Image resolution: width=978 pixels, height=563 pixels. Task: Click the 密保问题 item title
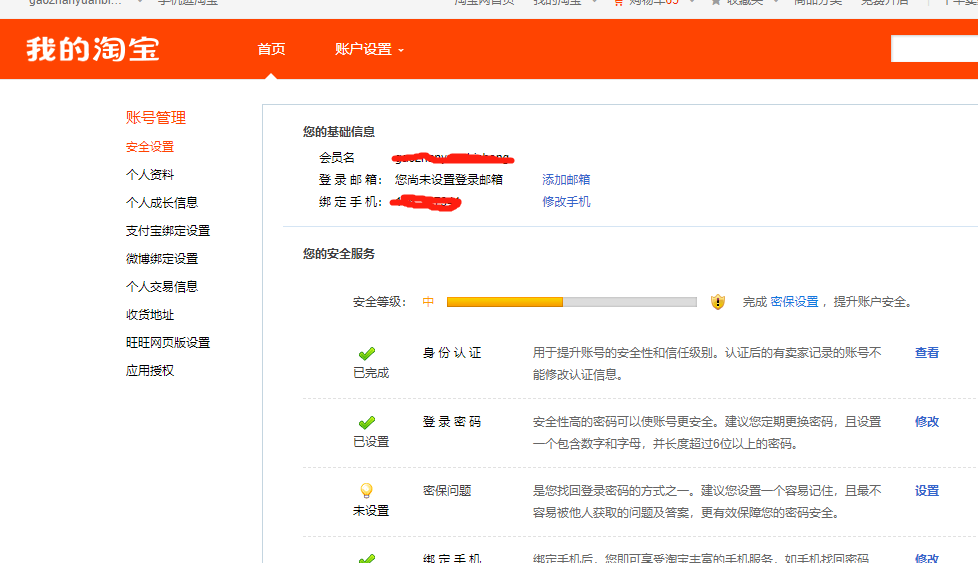click(447, 491)
